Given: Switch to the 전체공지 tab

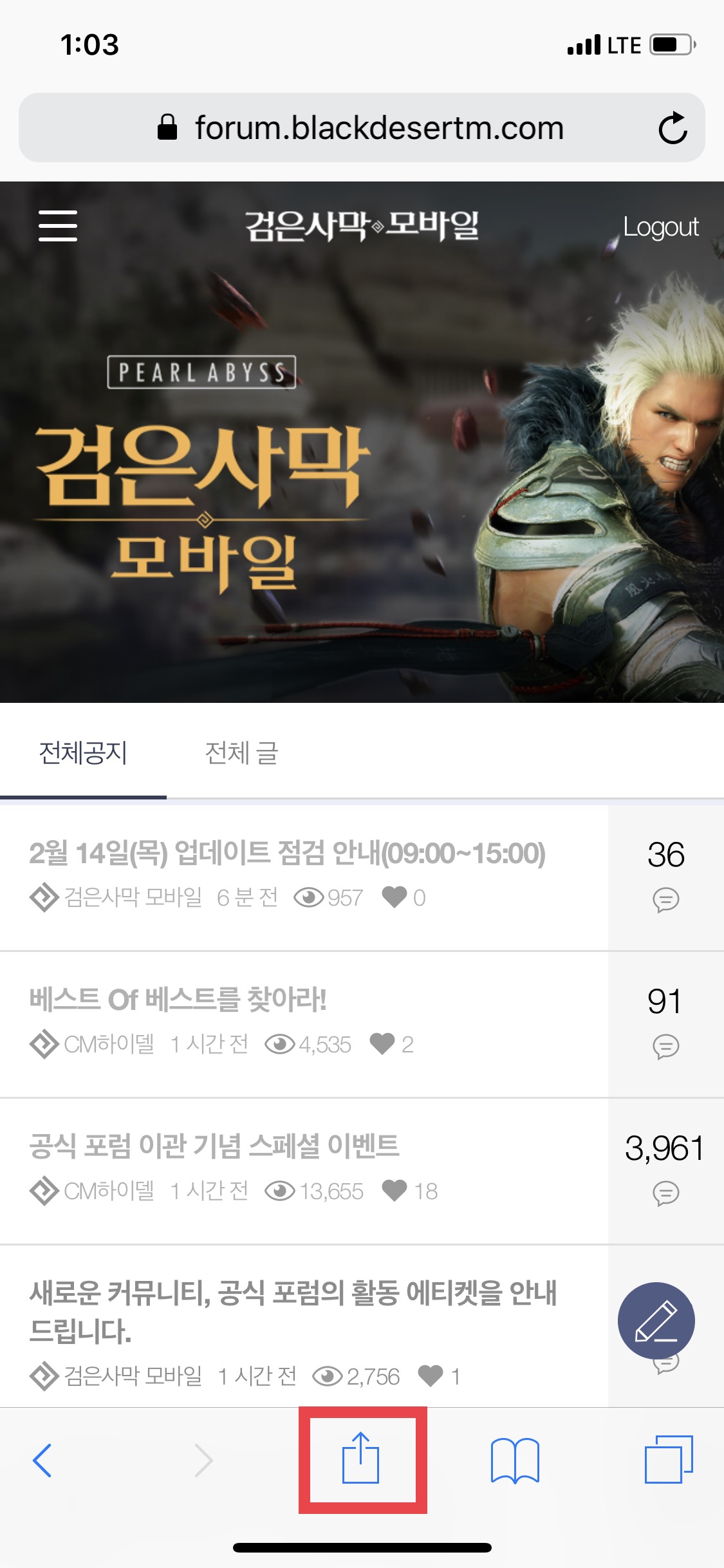Looking at the screenshot, I should (83, 752).
